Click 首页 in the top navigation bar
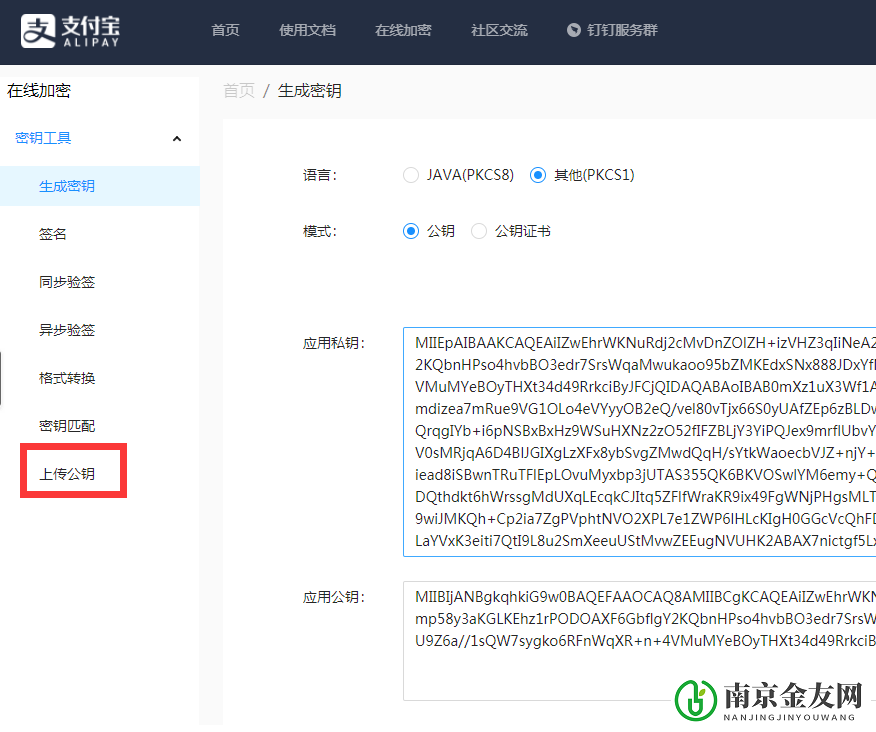Image resolution: width=876 pixels, height=732 pixels. click(x=225, y=30)
